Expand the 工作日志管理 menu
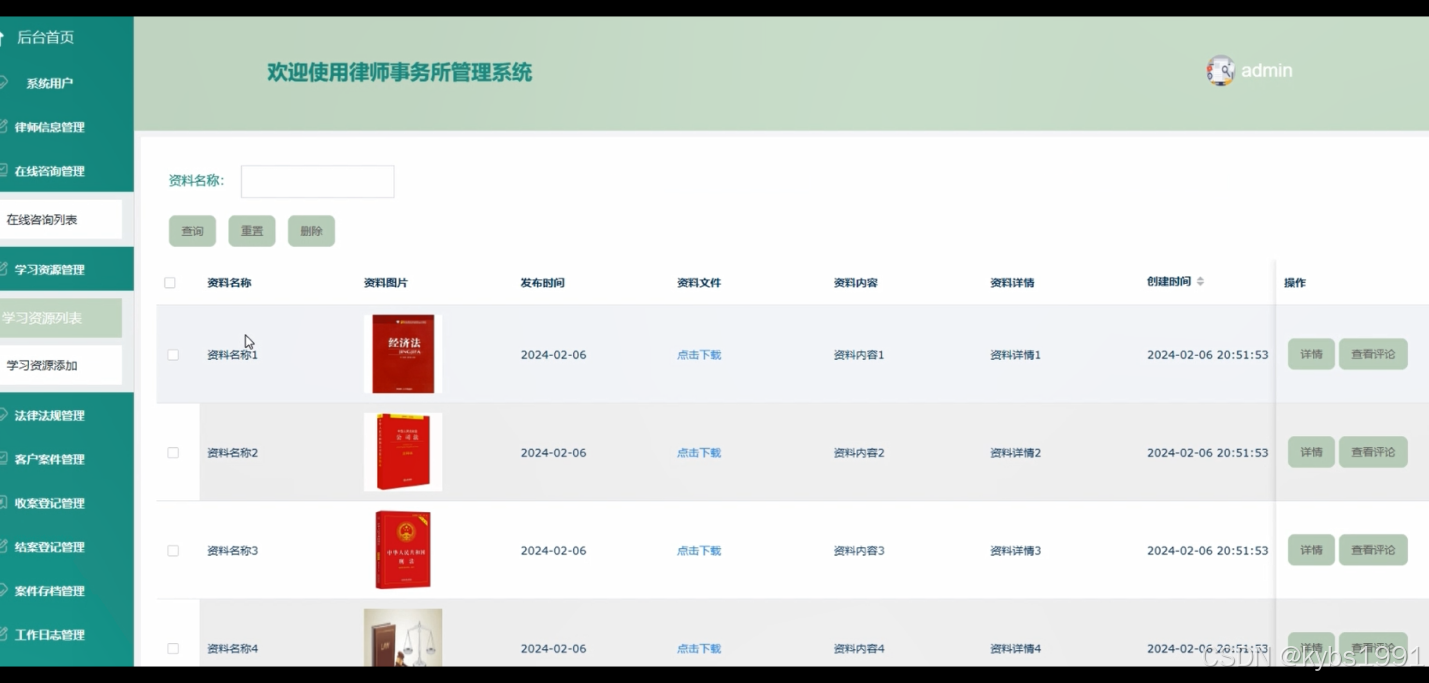1429x683 pixels. (66, 635)
